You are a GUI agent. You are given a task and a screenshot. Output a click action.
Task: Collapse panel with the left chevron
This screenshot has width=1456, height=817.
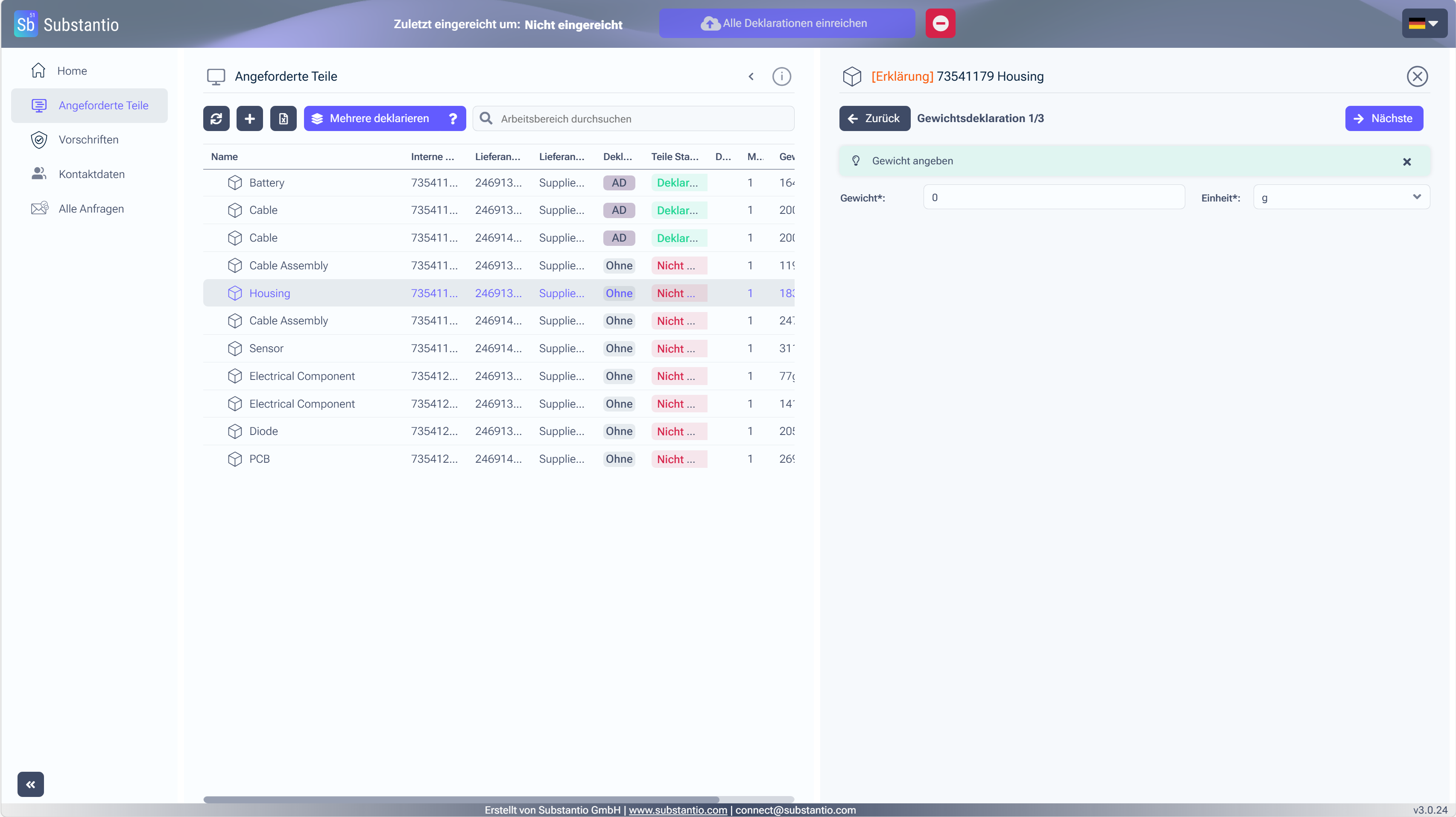click(751, 76)
